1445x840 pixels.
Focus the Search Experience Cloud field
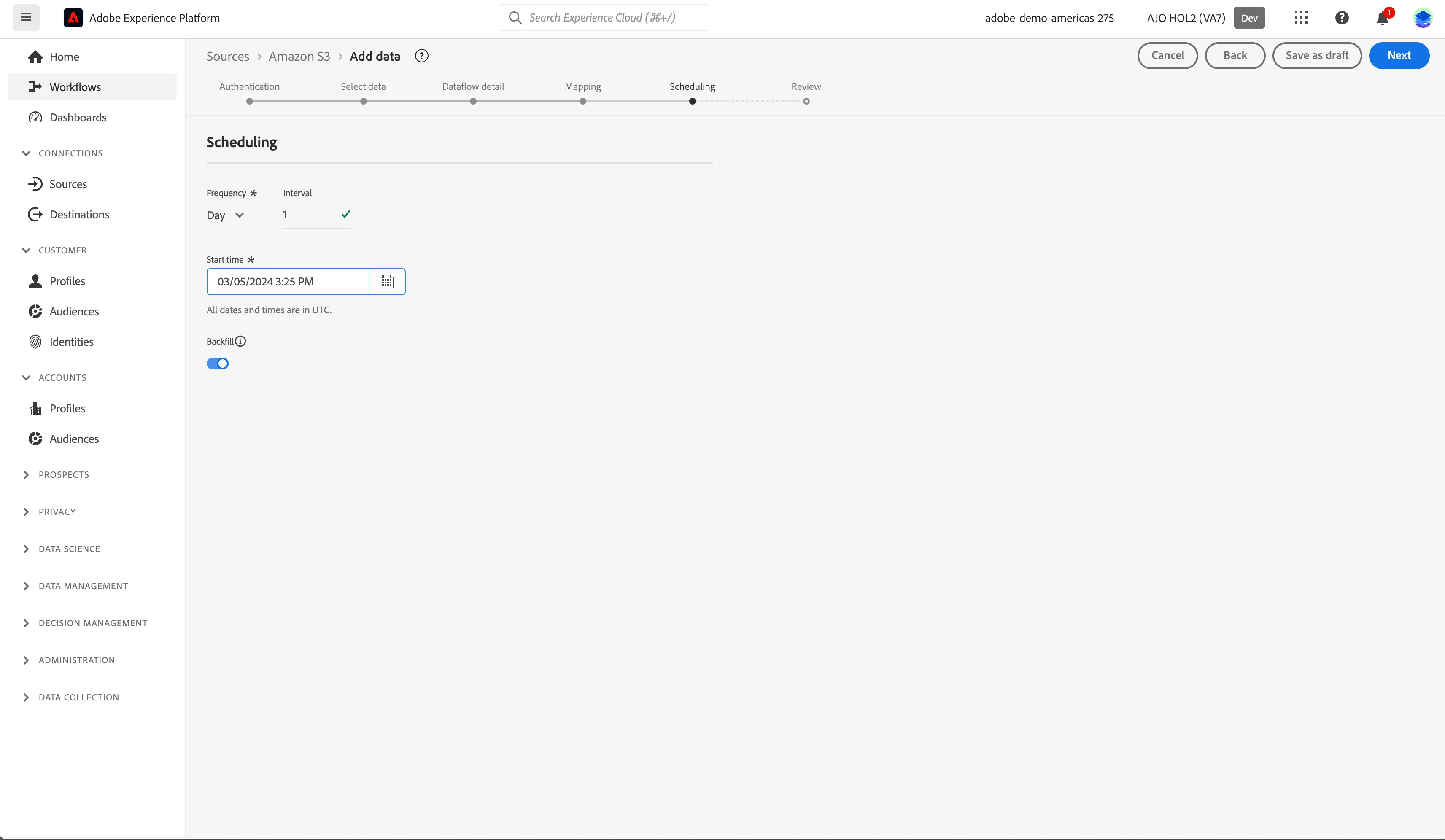(x=603, y=18)
